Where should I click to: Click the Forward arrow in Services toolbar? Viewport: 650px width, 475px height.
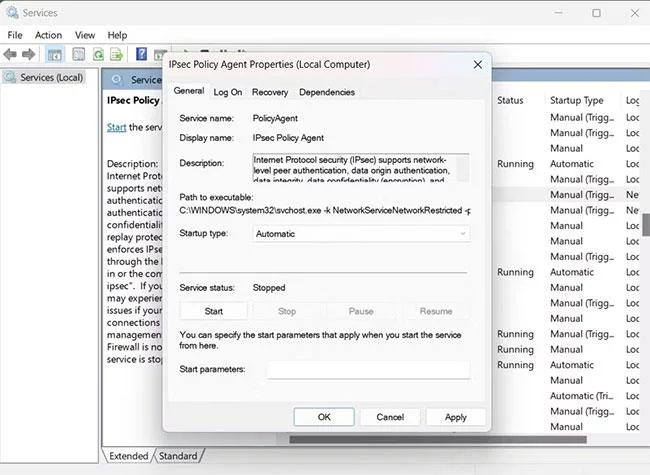29,54
